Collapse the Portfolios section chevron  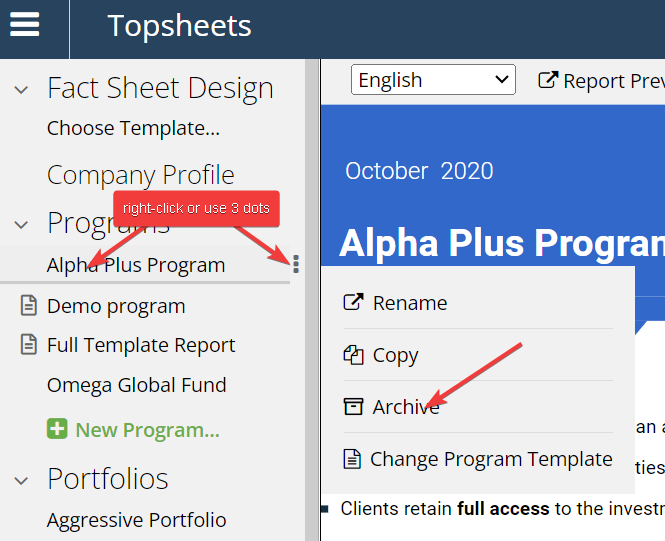coord(21,480)
